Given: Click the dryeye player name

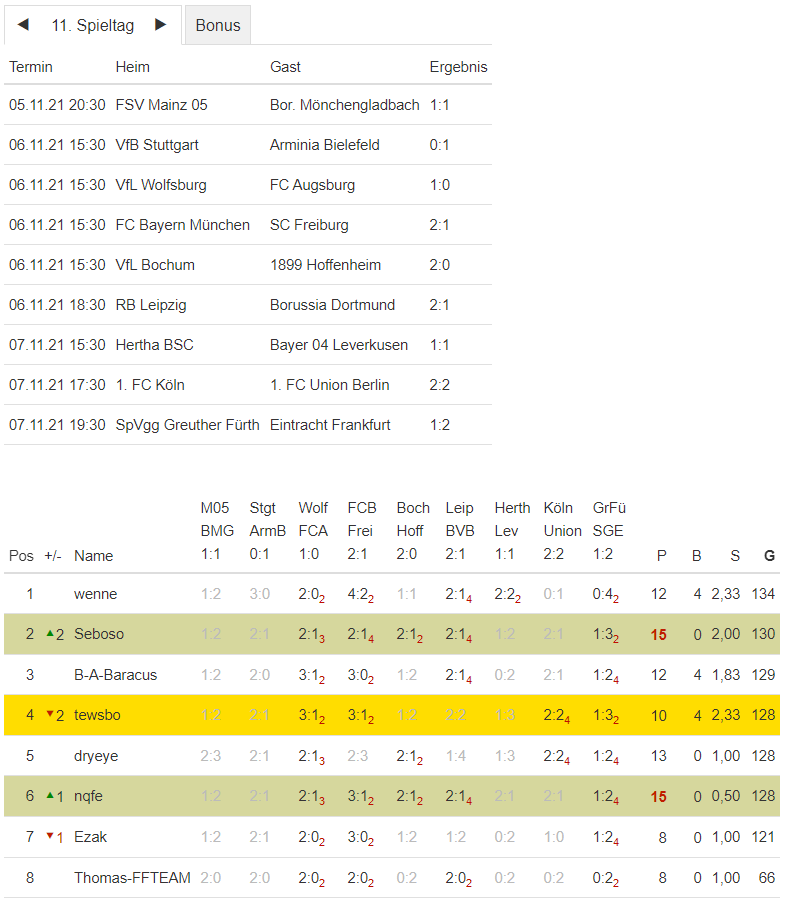Looking at the screenshot, I should 96,756.
